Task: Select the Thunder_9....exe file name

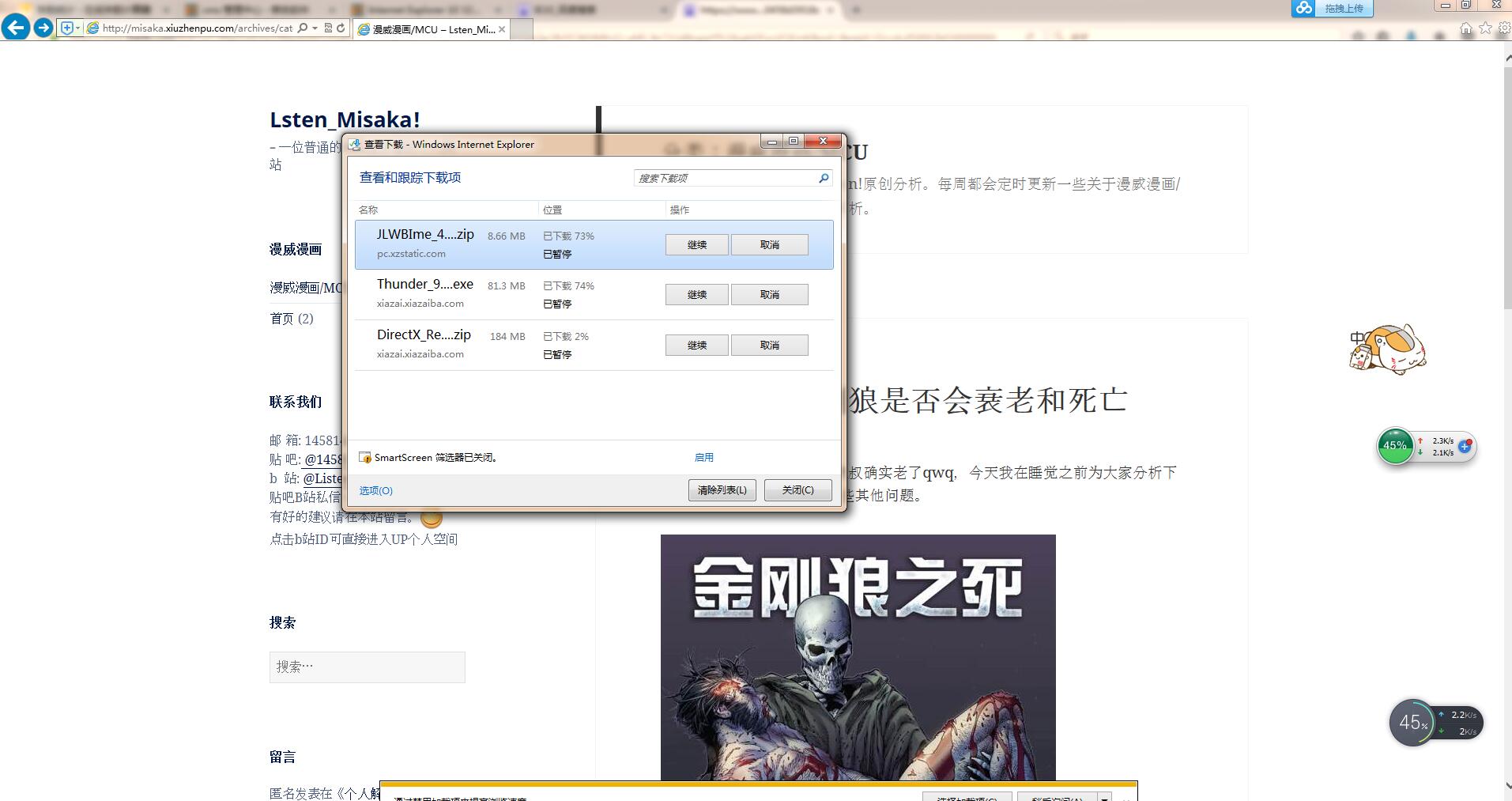Action: pyautogui.click(x=425, y=284)
